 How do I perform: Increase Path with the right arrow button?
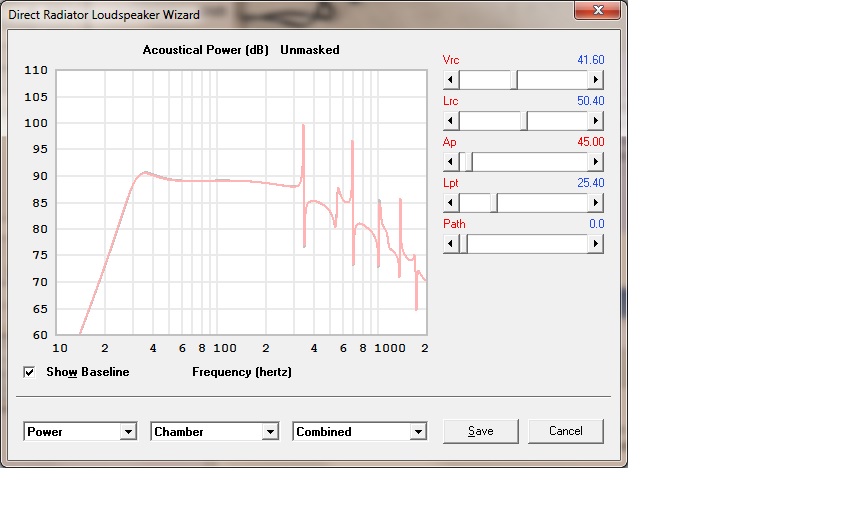click(595, 244)
